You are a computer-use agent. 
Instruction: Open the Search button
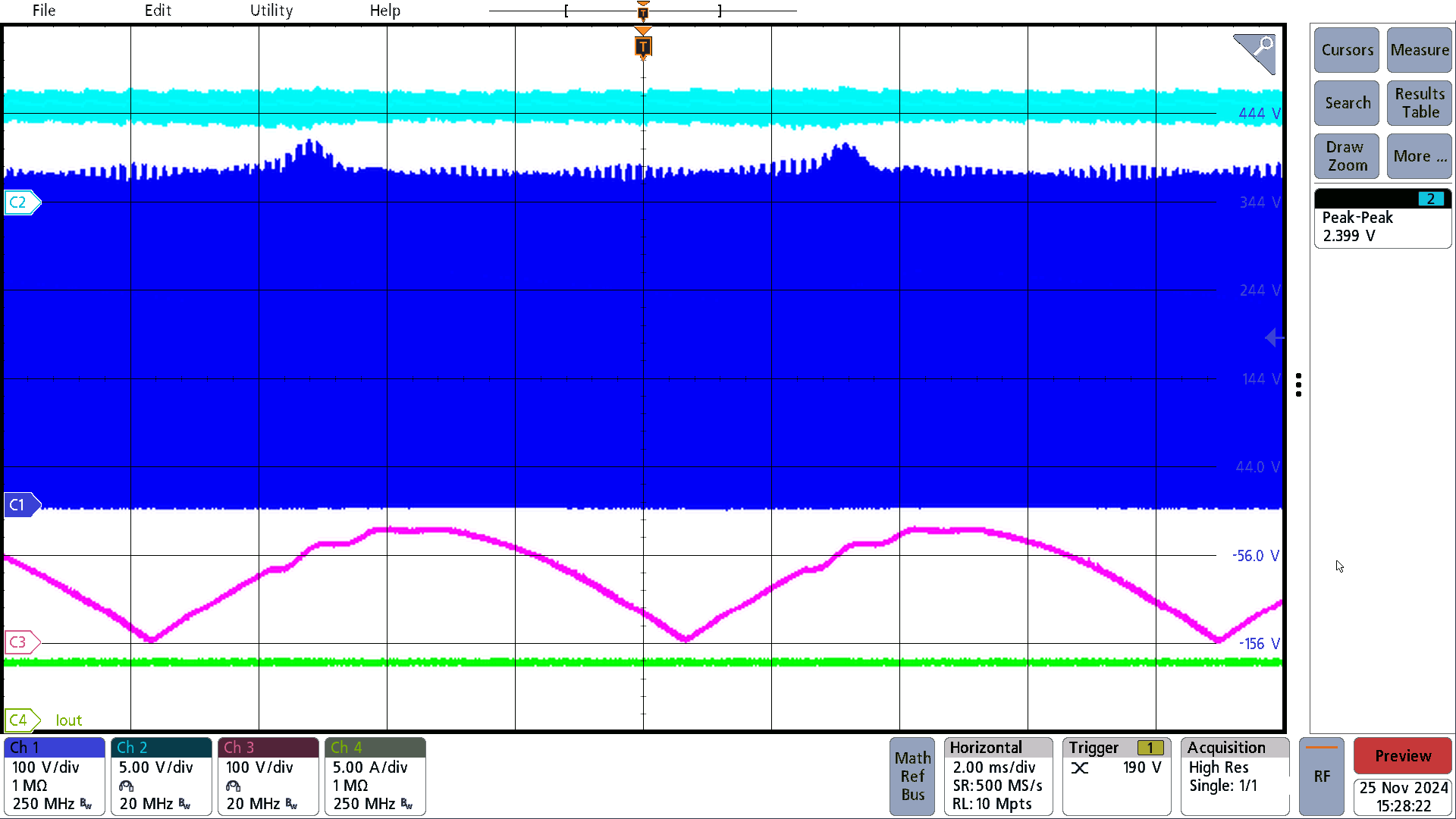[1347, 103]
